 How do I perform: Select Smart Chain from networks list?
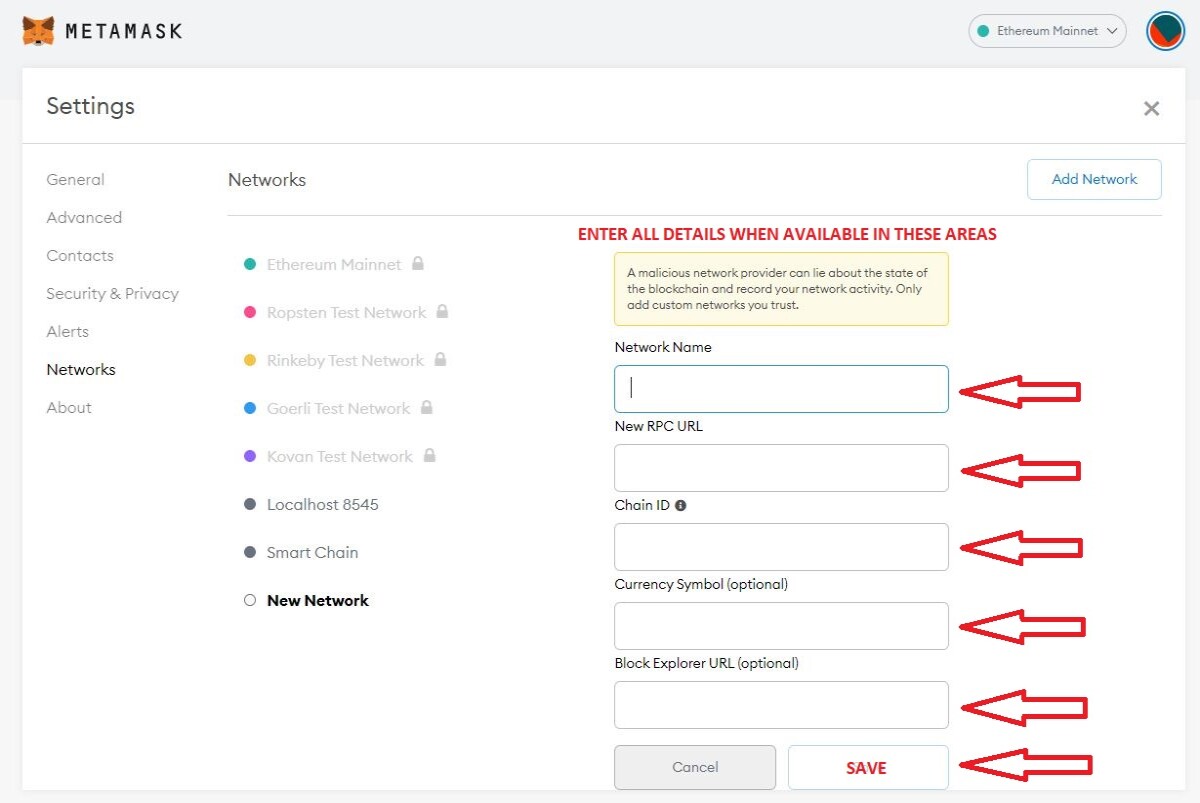click(312, 552)
